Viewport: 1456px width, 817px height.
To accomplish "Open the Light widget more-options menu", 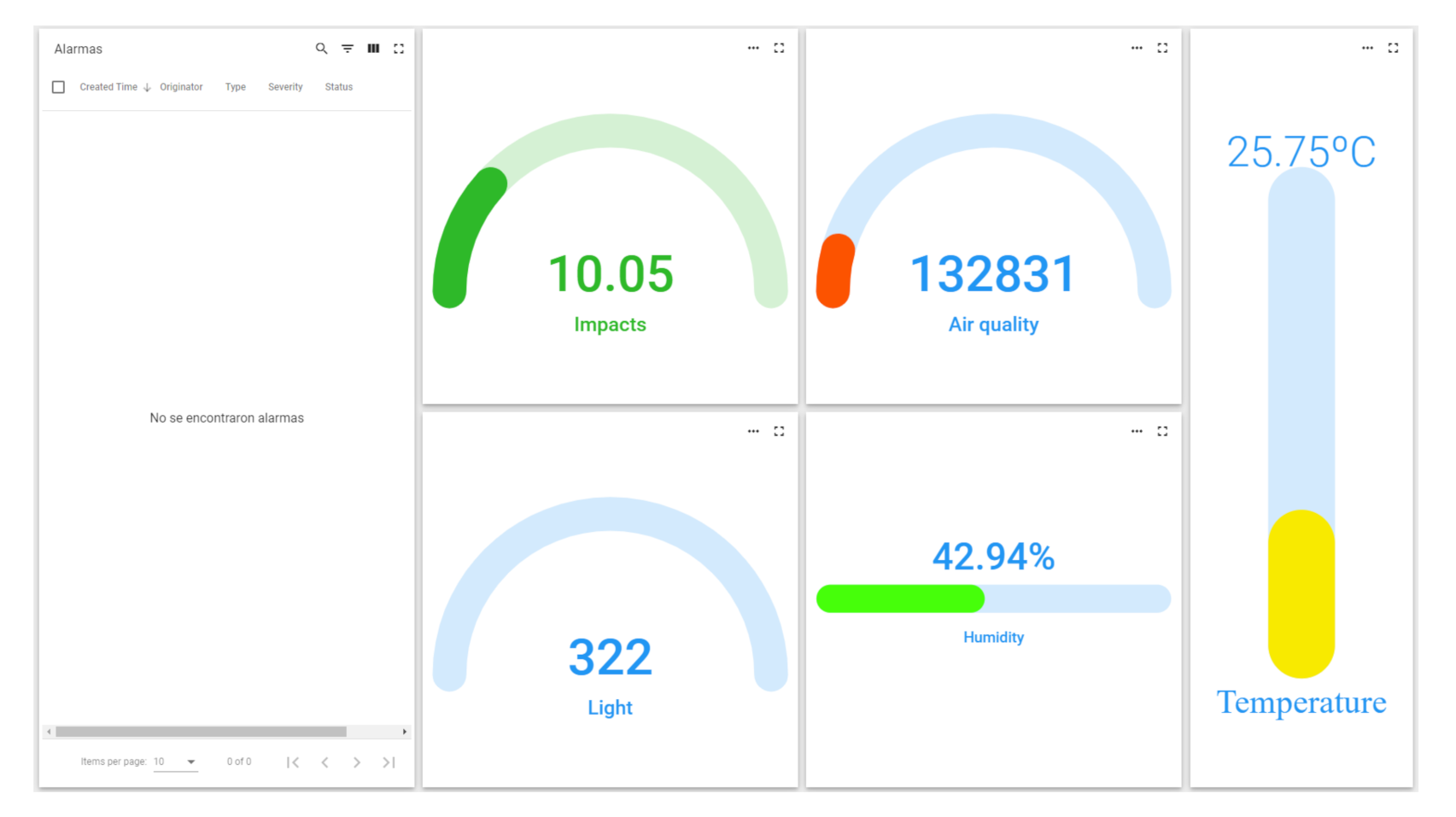I will [753, 431].
